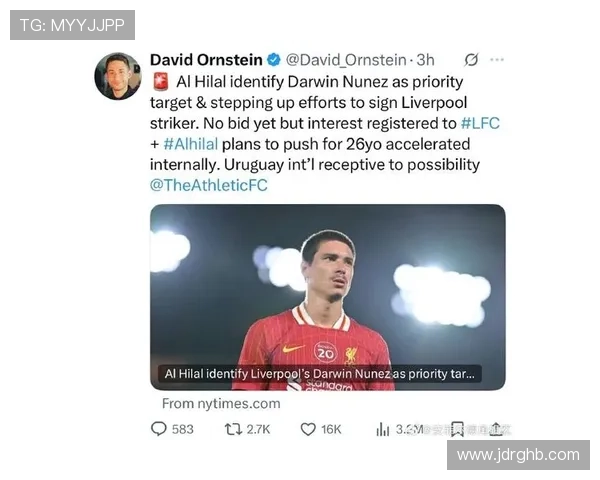Open the Darwin Nunez article image card
Image resolution: width=600 pixels, height=480 pixels.
pyautogui.click(x=328, y=297)
